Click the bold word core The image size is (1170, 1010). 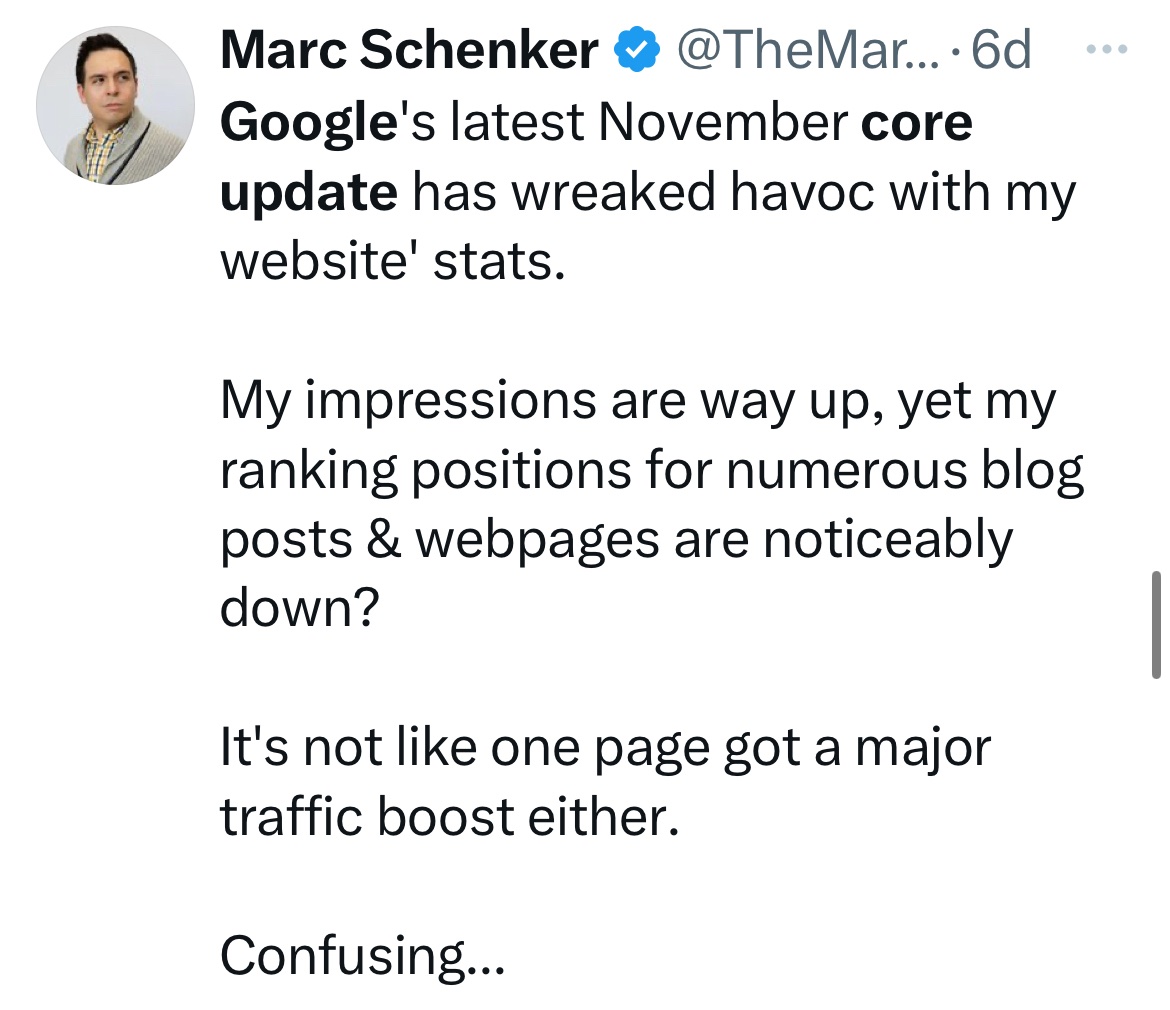[x=916, y=122]
